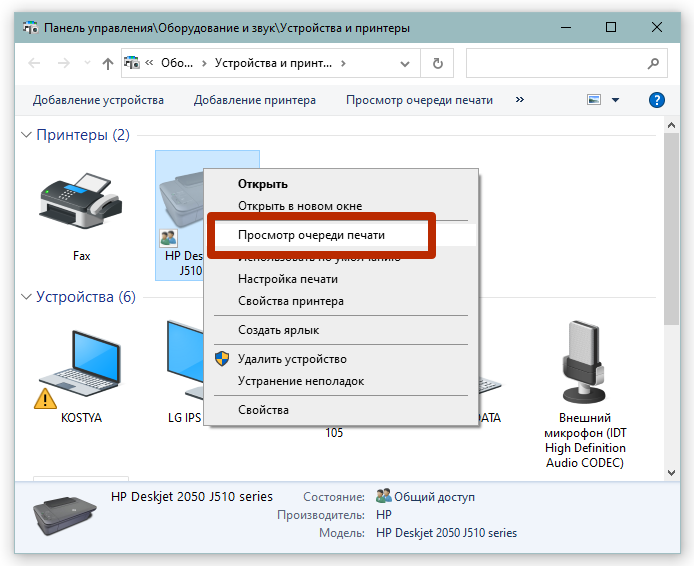Click the scrollbar down arrow
The width and height of the screenshot is (694, 566).
pos(671,473)
